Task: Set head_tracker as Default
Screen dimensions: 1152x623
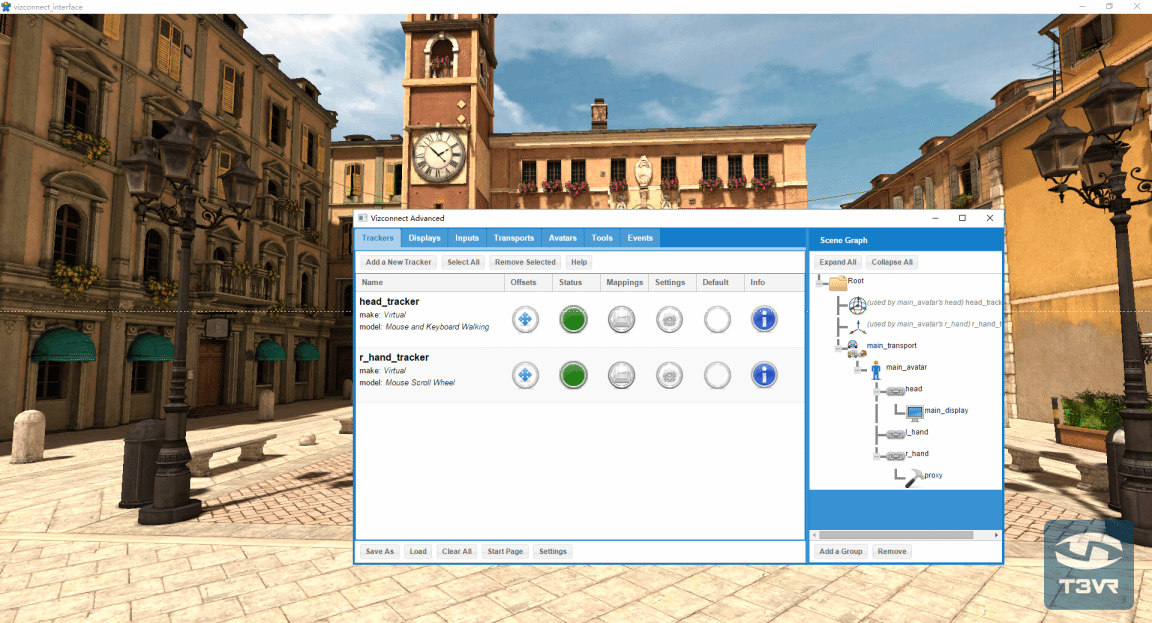Action: [717, 320]
